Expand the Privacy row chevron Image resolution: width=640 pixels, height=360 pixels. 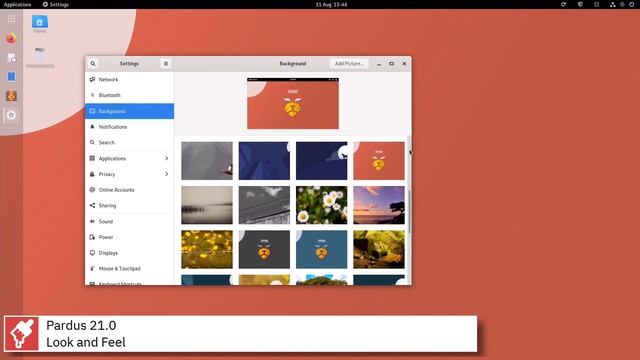[x=167, y=174]
